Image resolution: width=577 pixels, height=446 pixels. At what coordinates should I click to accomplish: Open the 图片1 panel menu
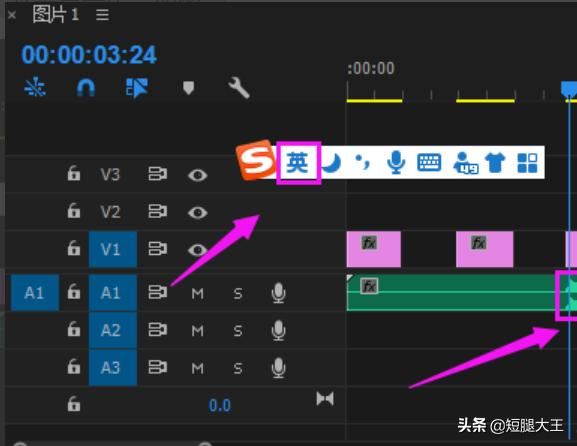coord(102,15)
